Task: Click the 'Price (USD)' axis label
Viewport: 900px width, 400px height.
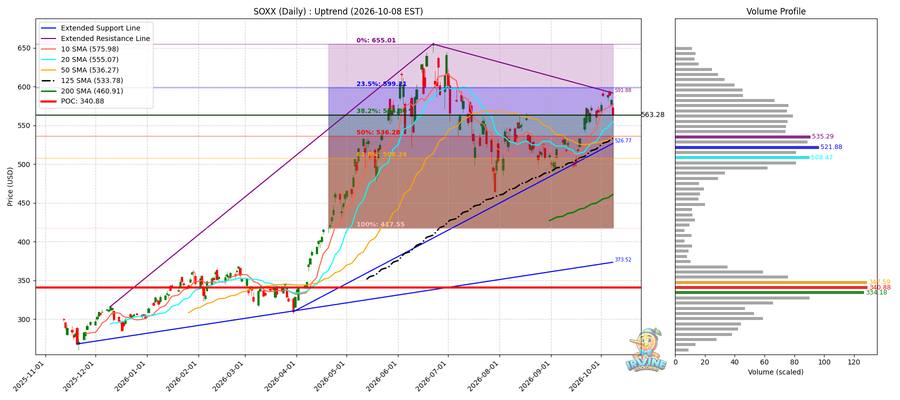Action: coord(11,186)
